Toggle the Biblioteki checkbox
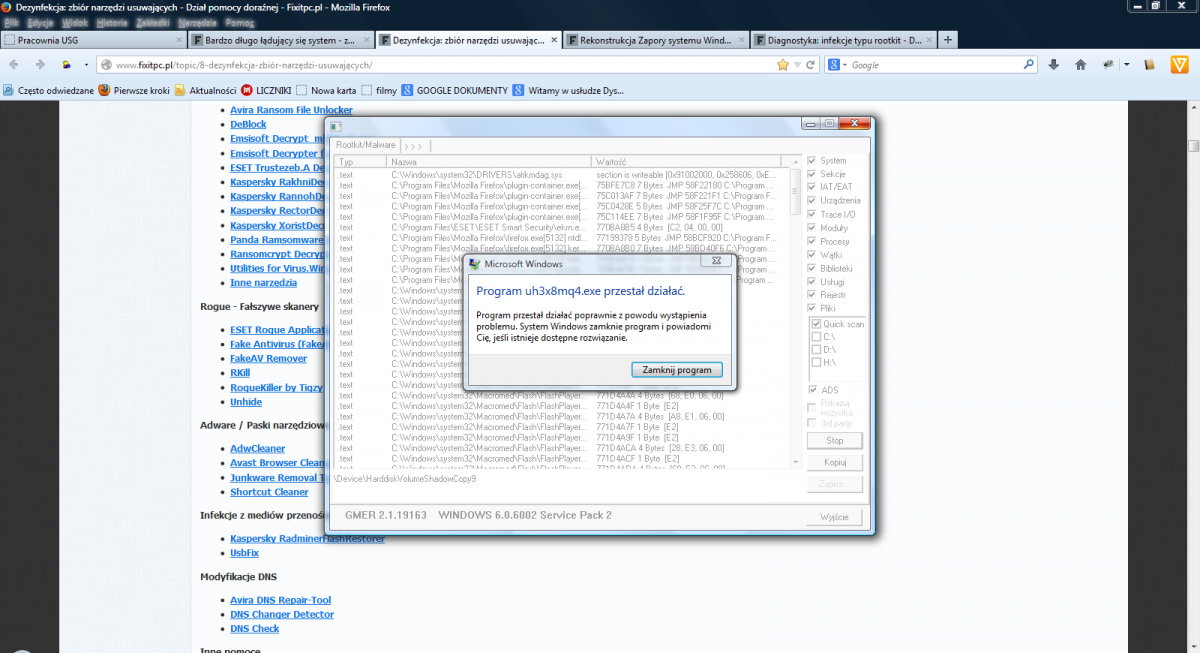The width and height of the screenshot is (1200, 653). 812,269
